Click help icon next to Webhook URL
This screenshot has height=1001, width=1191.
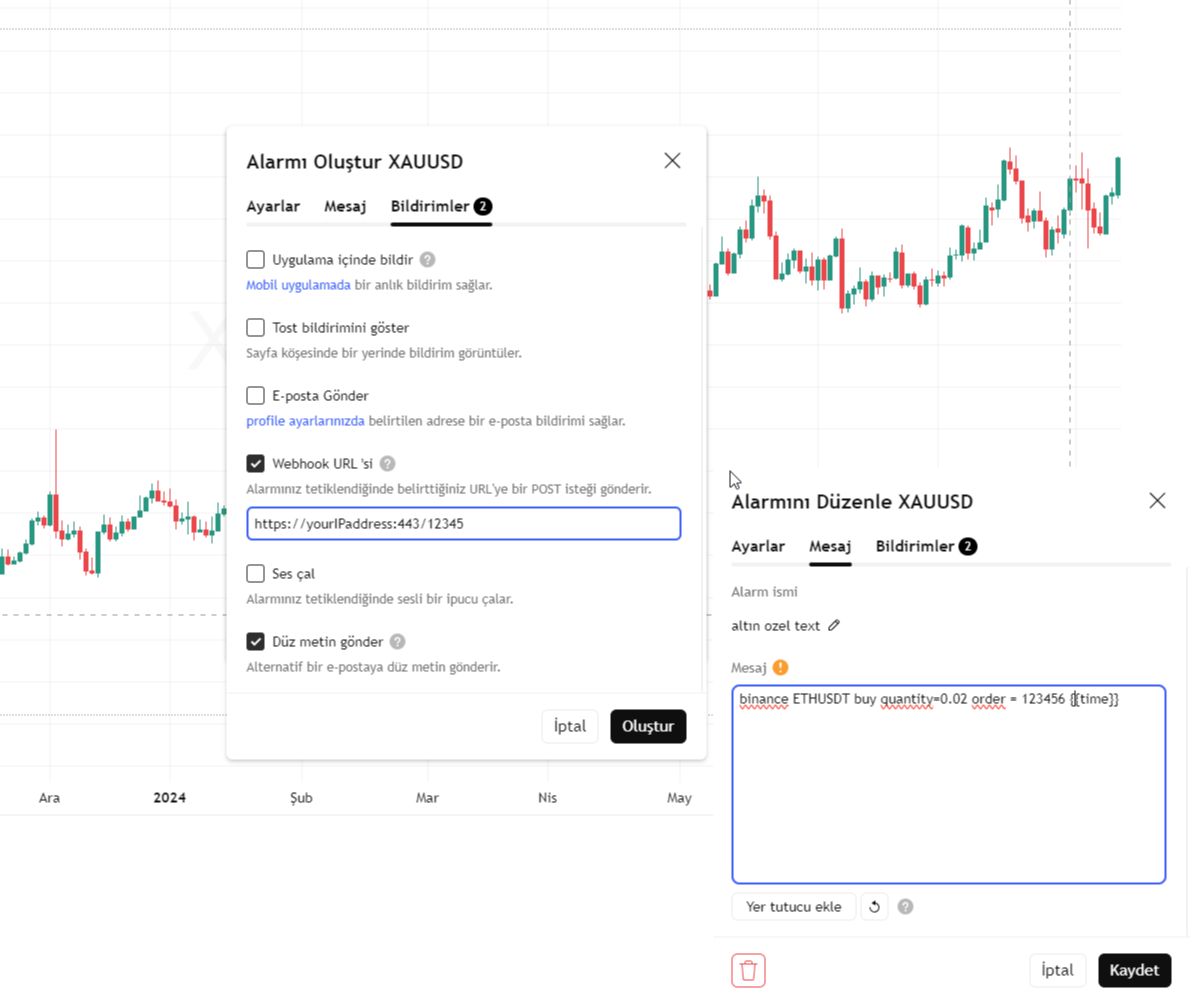tap(388, 464)
